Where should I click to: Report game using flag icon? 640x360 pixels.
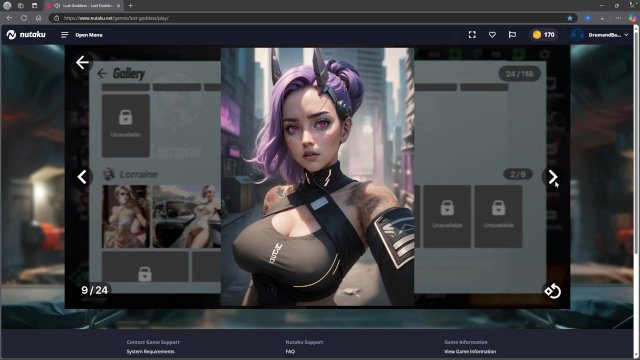(512, 35)
